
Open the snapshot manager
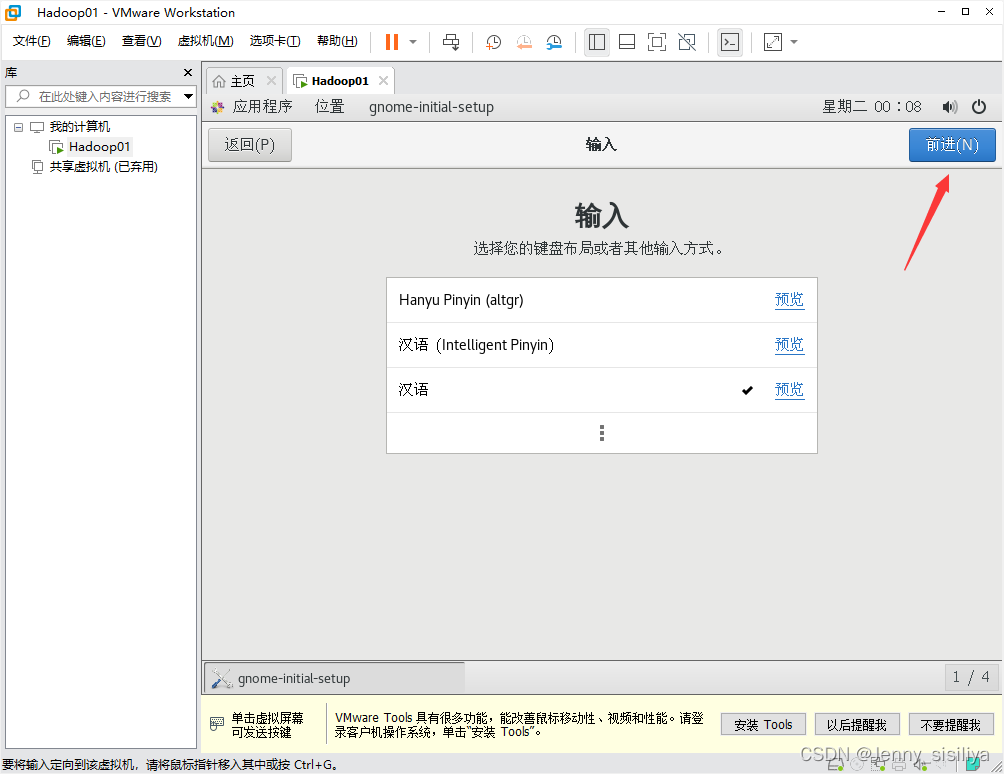click(554, 42)
